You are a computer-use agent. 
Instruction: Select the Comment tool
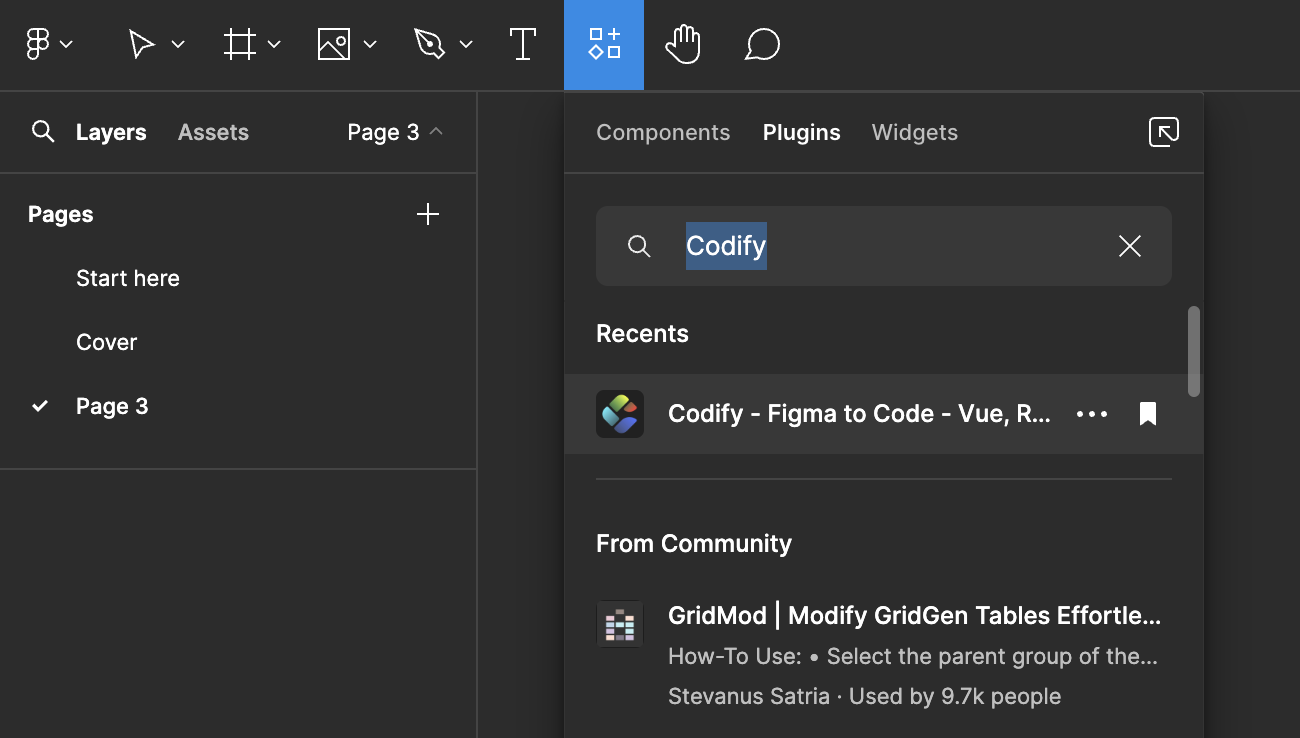pyautogui.click(x=762, y=44)
